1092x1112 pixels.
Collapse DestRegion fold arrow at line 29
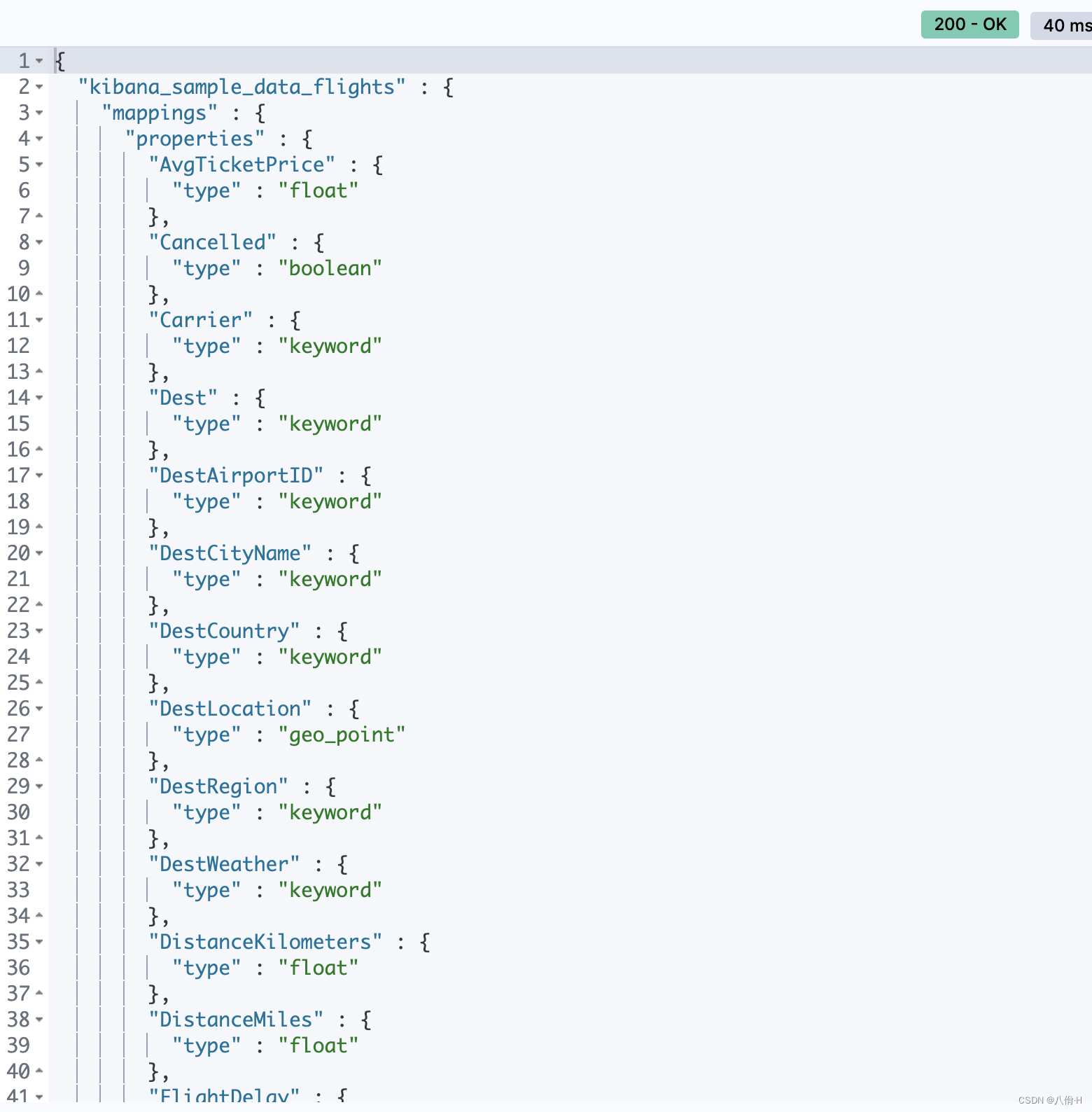point(39,786)
